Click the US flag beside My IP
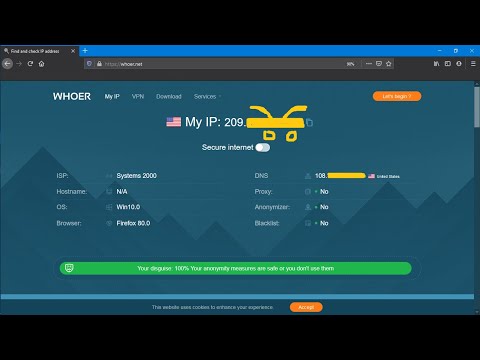 point(174,122)
